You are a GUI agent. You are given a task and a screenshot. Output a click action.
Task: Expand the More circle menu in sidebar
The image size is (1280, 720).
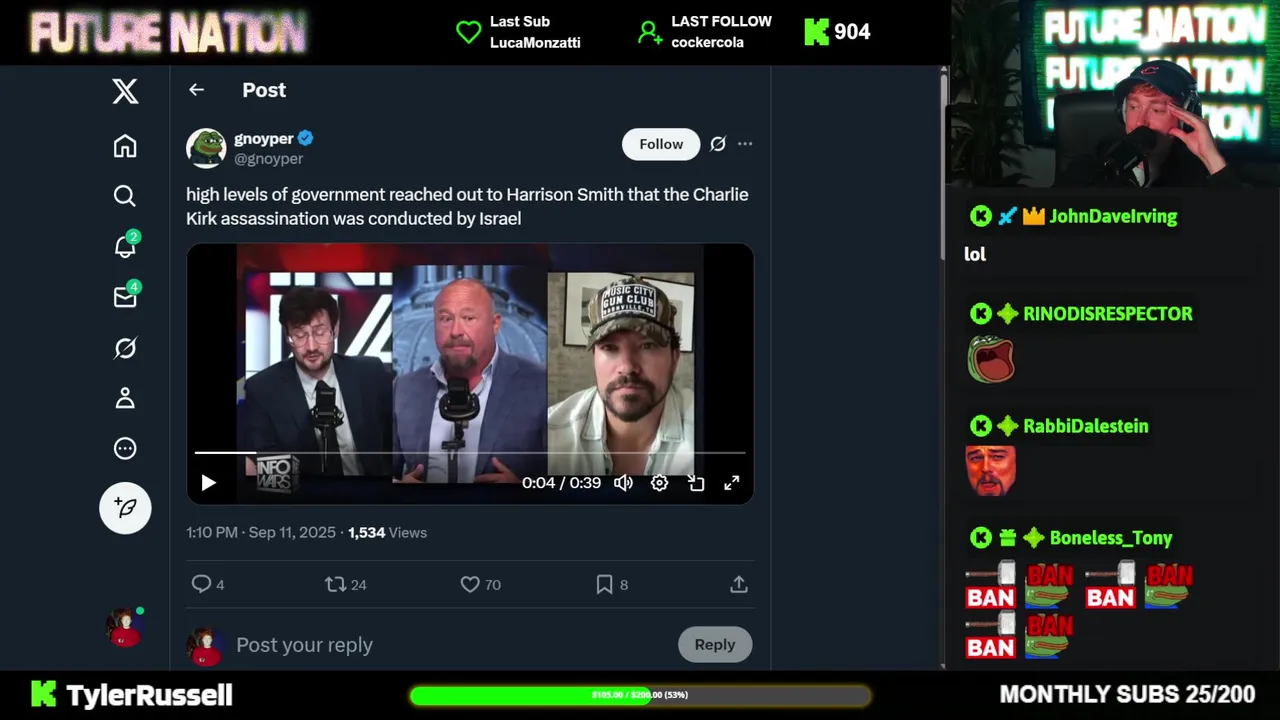(x=125, y=448)
